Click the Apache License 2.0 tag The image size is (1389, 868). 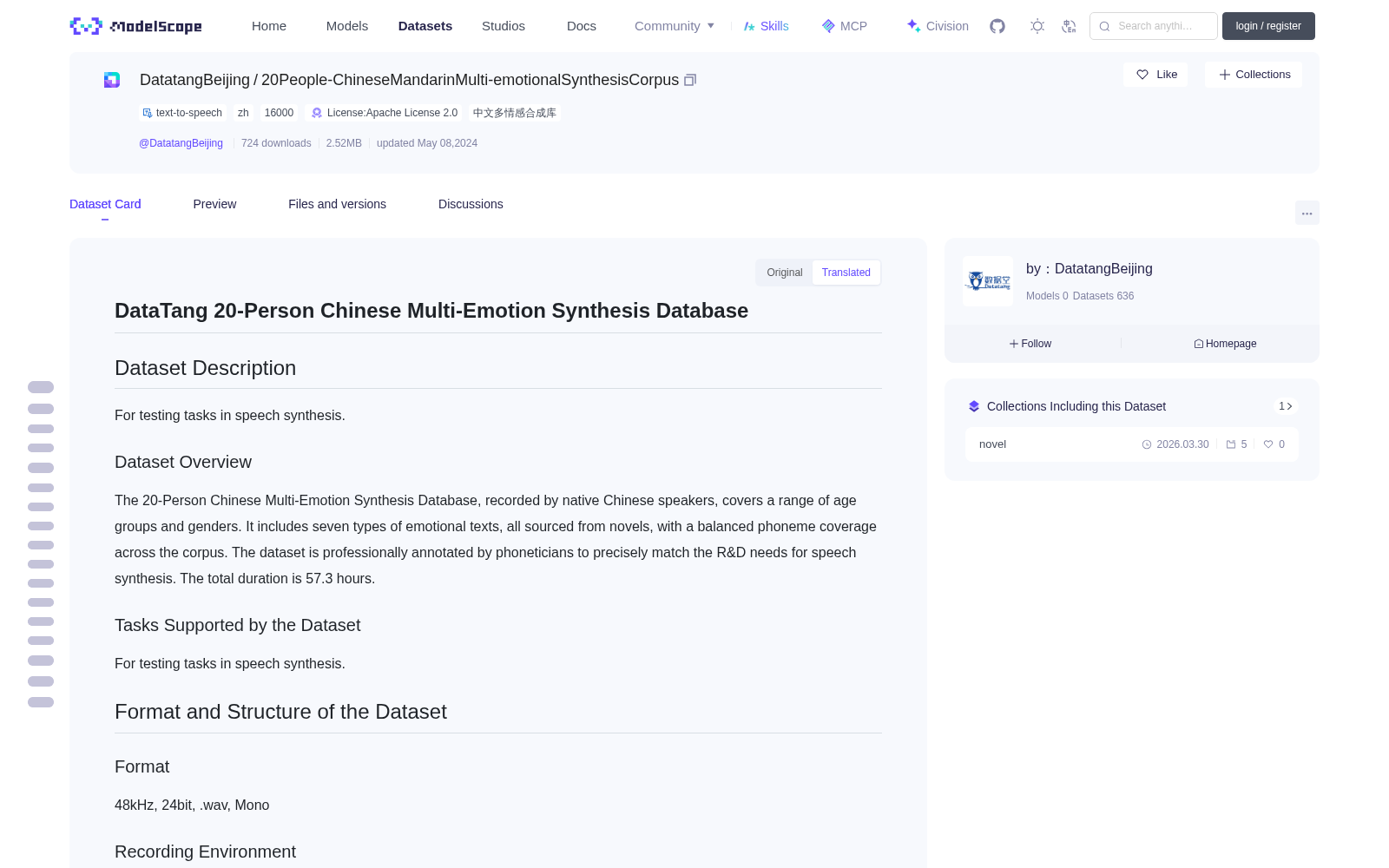pos(384,113)
